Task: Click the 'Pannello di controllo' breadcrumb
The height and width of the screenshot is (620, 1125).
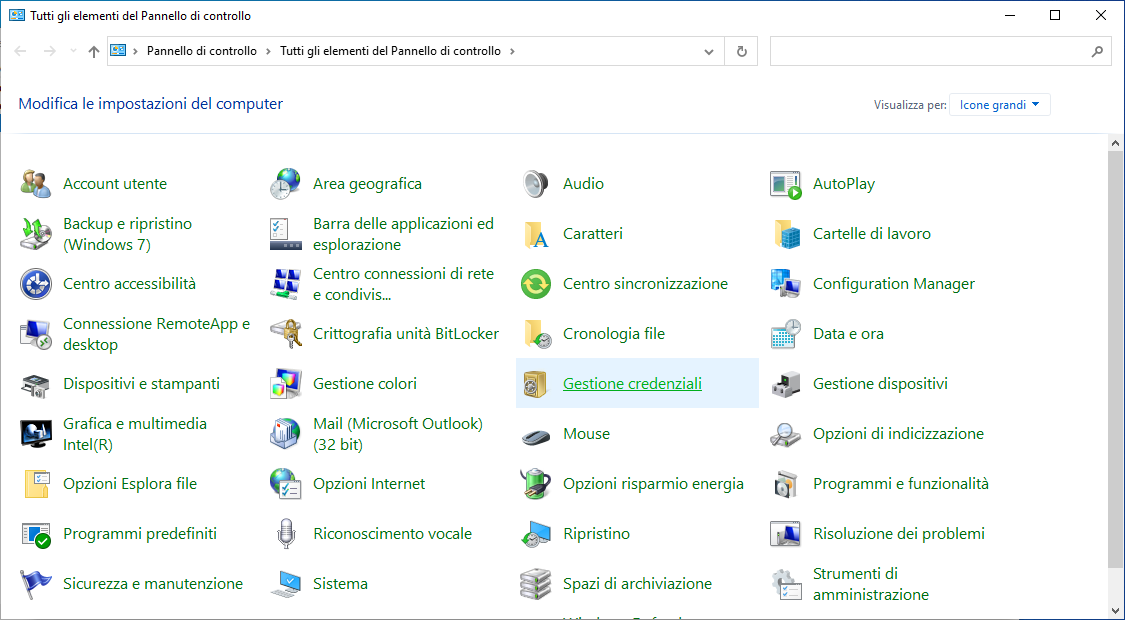Action: pos(202,52)
